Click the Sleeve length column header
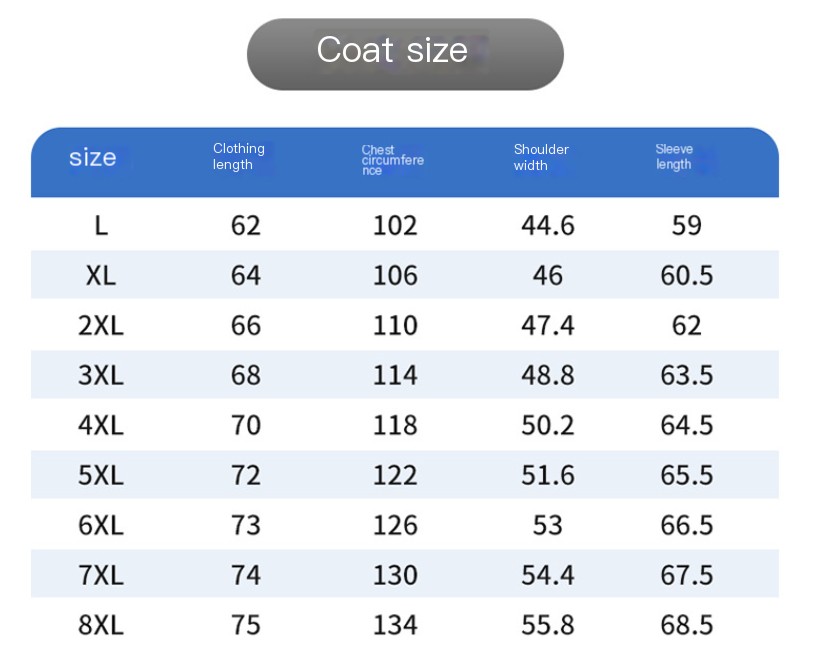 674,157
